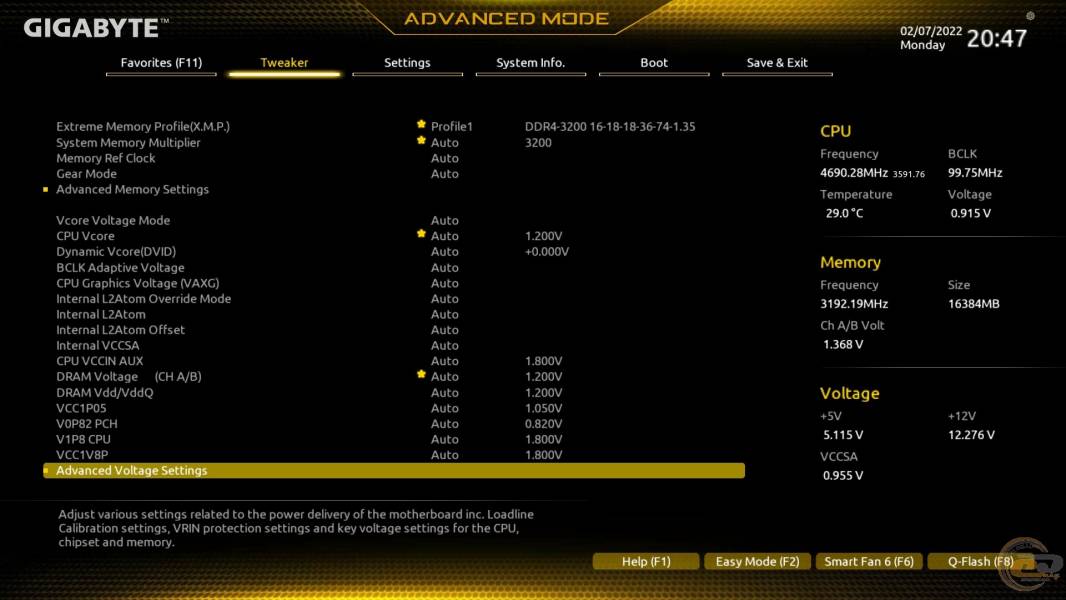The image size is (1066, 600).
Task: Select the V0P82 PCH setting
Action: [86, 424]
